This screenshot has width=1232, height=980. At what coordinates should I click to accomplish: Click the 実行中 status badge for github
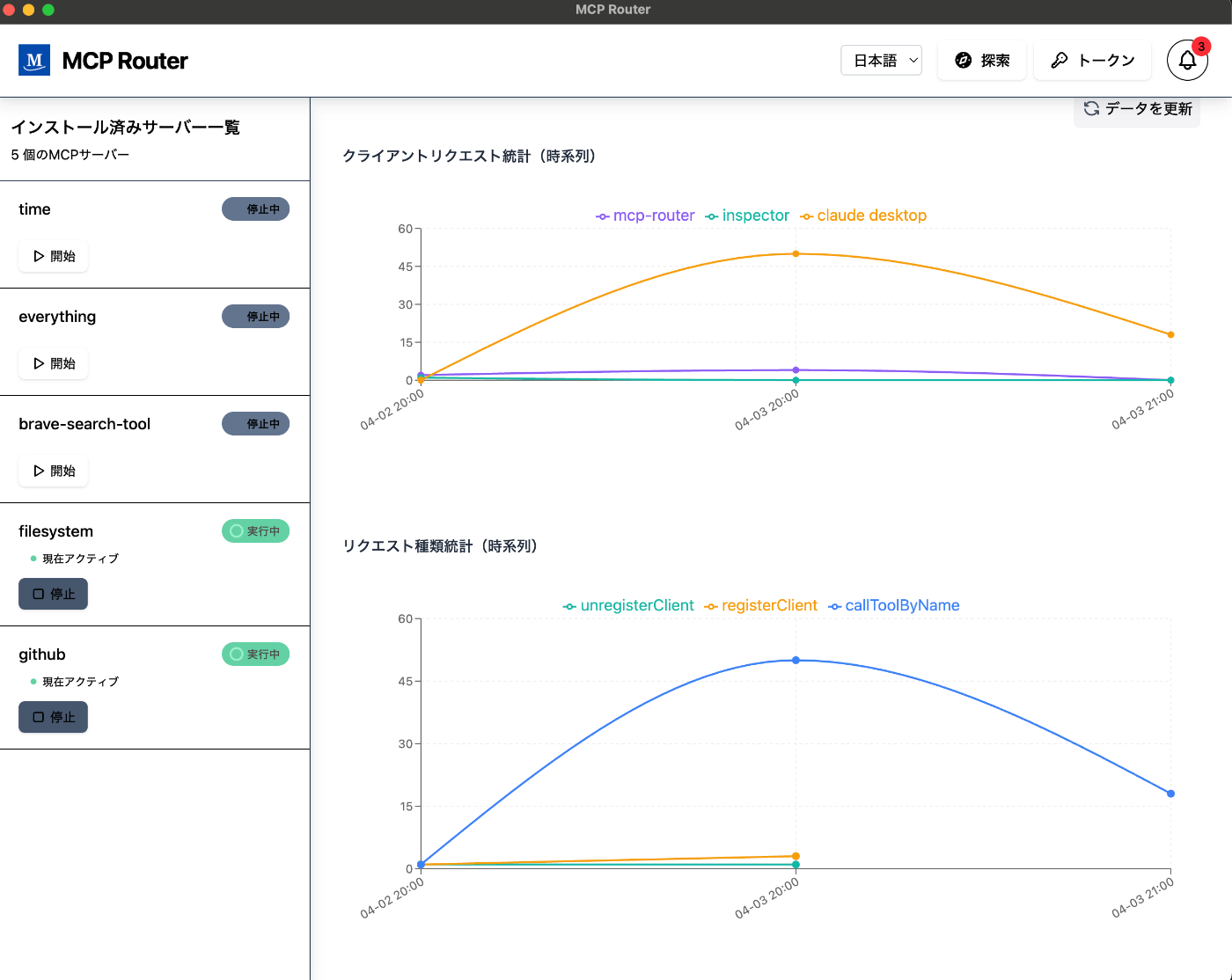[255, 654]
